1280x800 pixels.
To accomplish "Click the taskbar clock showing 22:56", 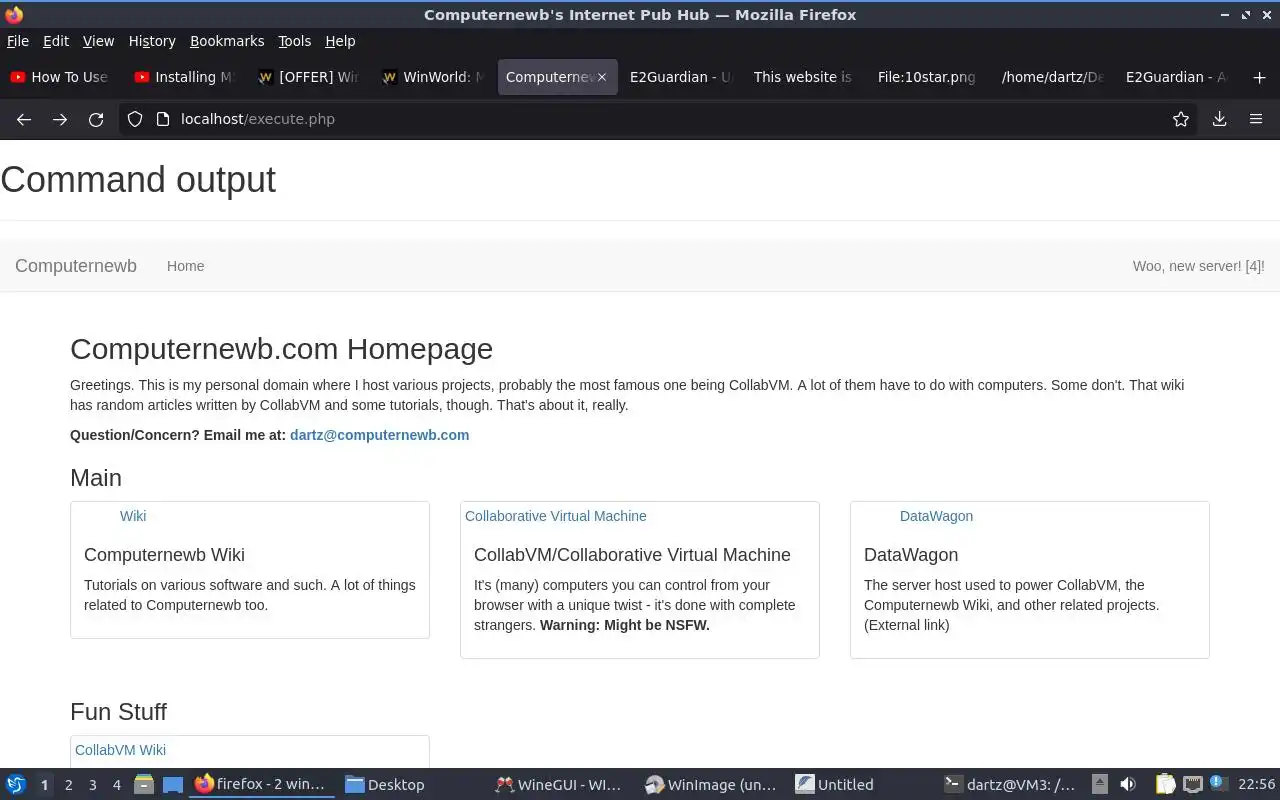I will [1257, 785].
